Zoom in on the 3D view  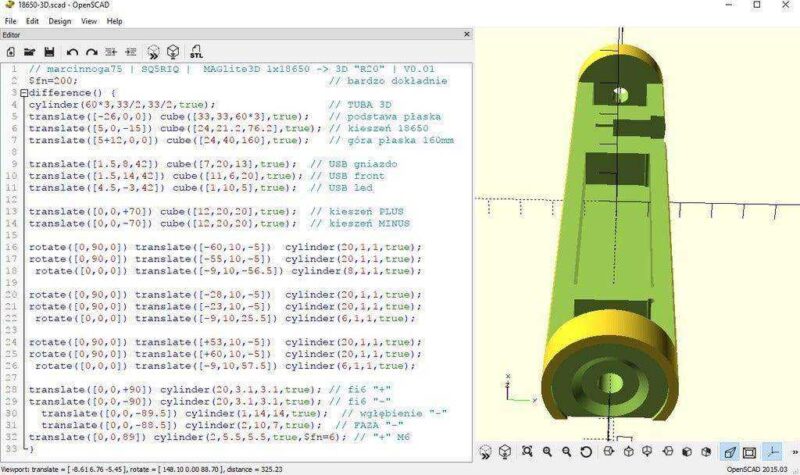coord(547,452)
